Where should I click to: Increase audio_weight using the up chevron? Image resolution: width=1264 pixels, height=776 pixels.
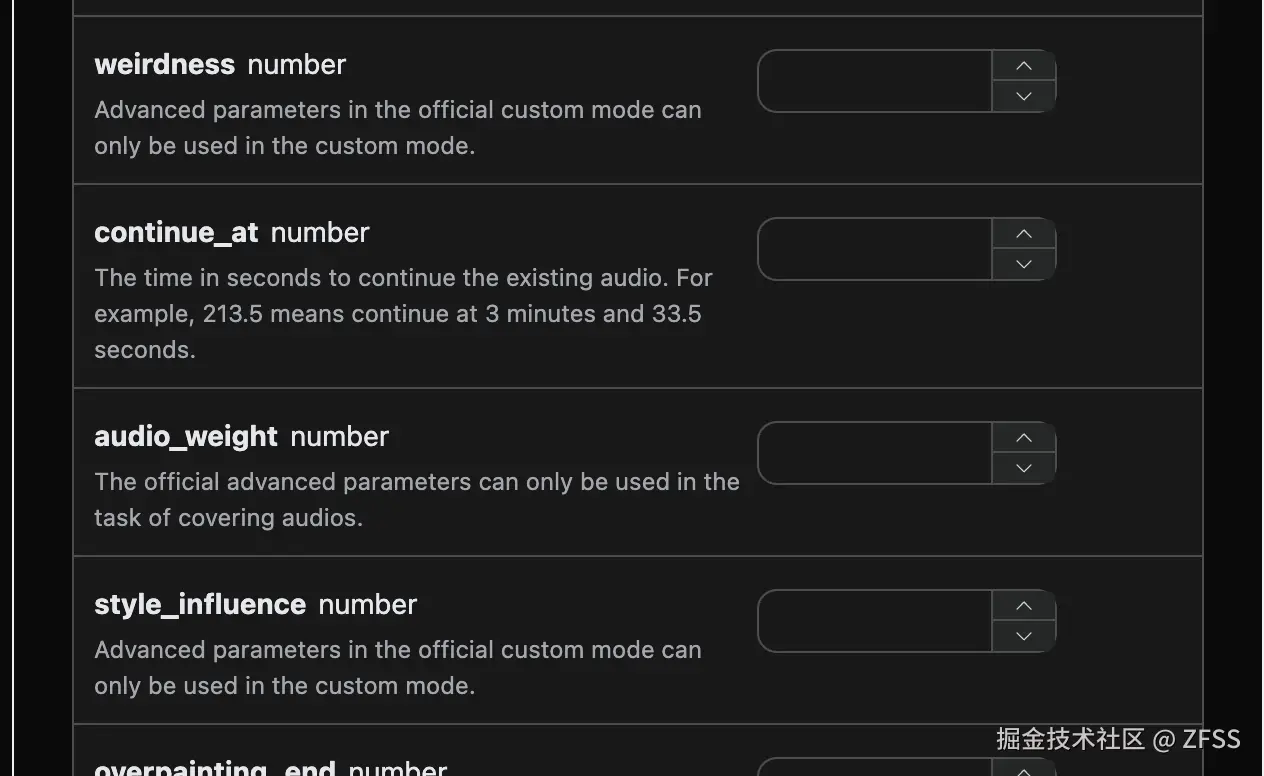(x=1023, y=438)
